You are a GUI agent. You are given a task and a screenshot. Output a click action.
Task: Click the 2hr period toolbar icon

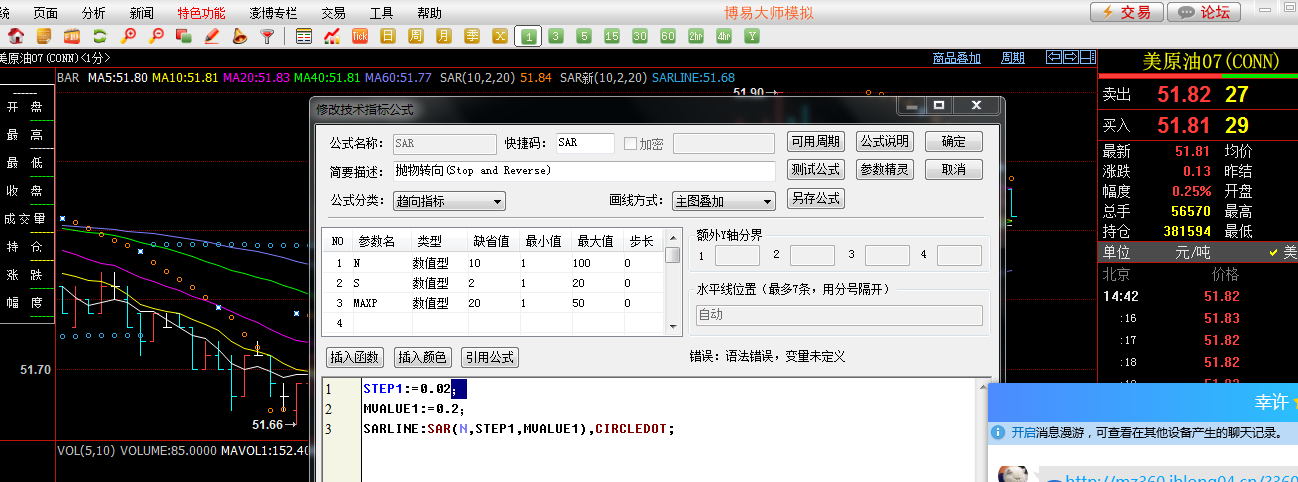[x=696, y=37]
